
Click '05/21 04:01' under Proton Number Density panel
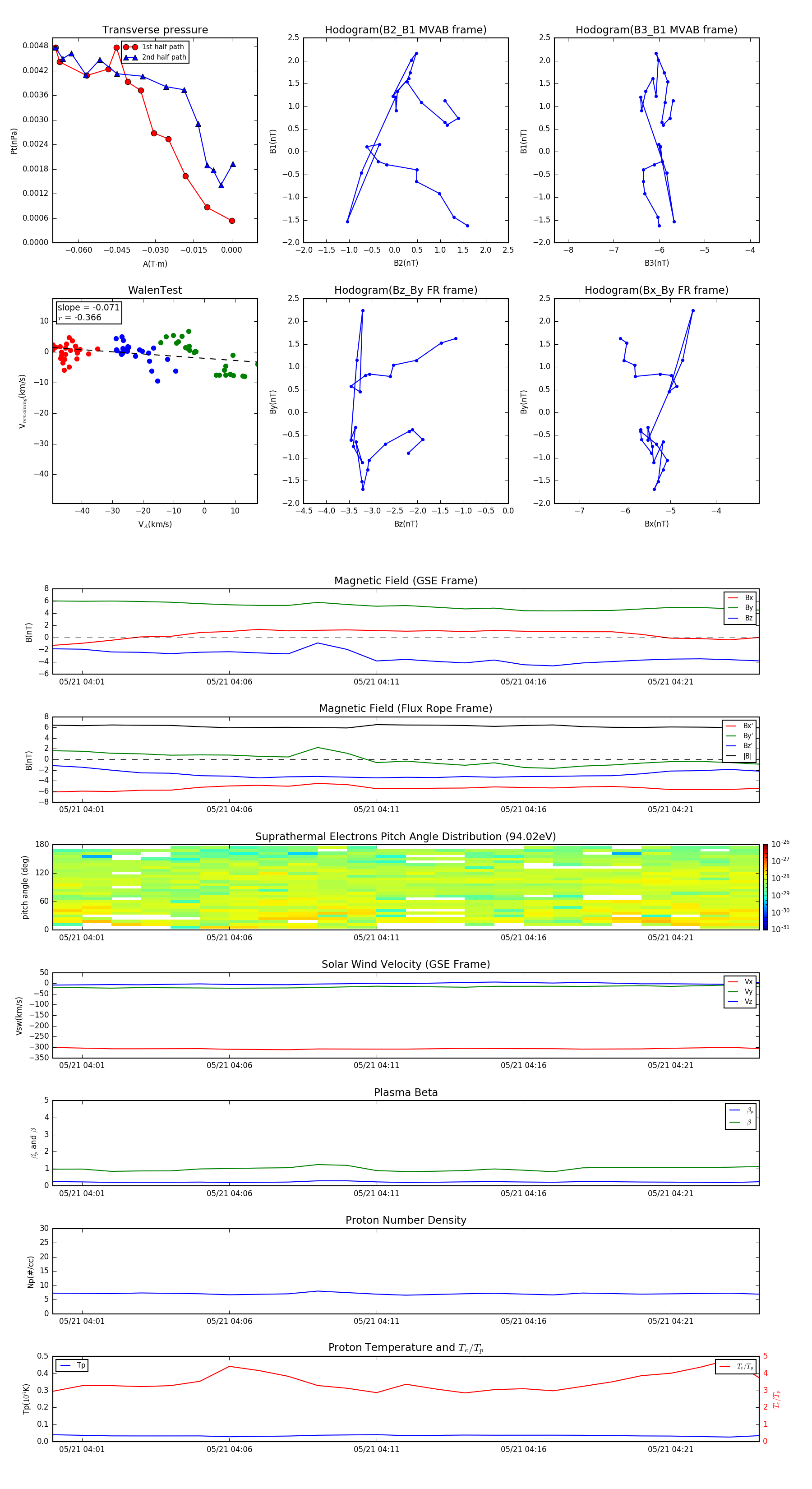[82, 1321]
